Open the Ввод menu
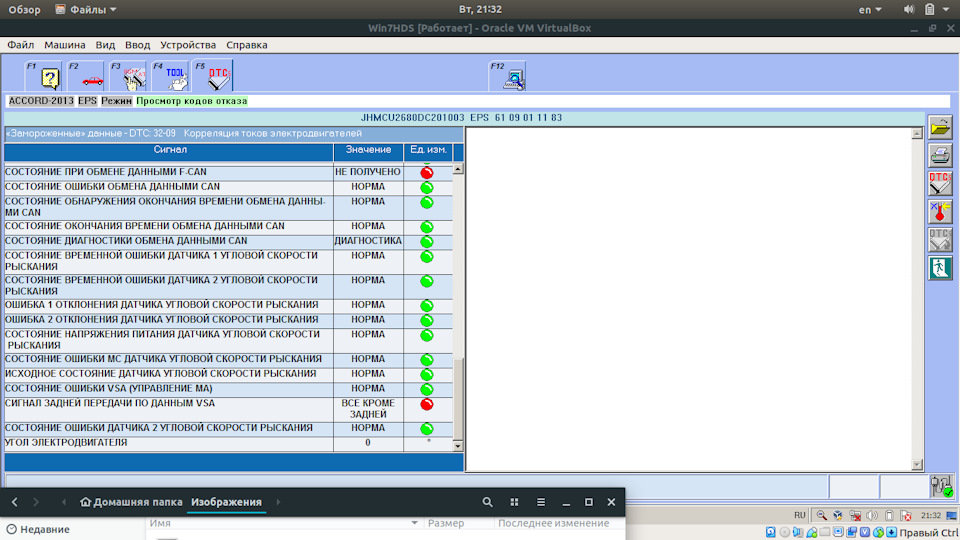 [137, 45]
